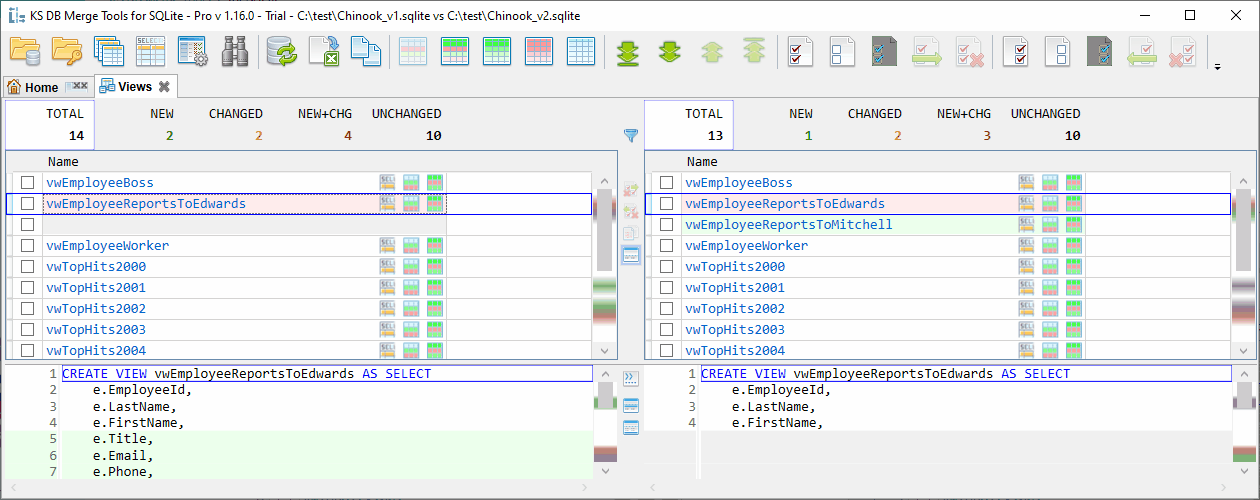Check left vwTopHits2002 checkbox

pos(28,308)
